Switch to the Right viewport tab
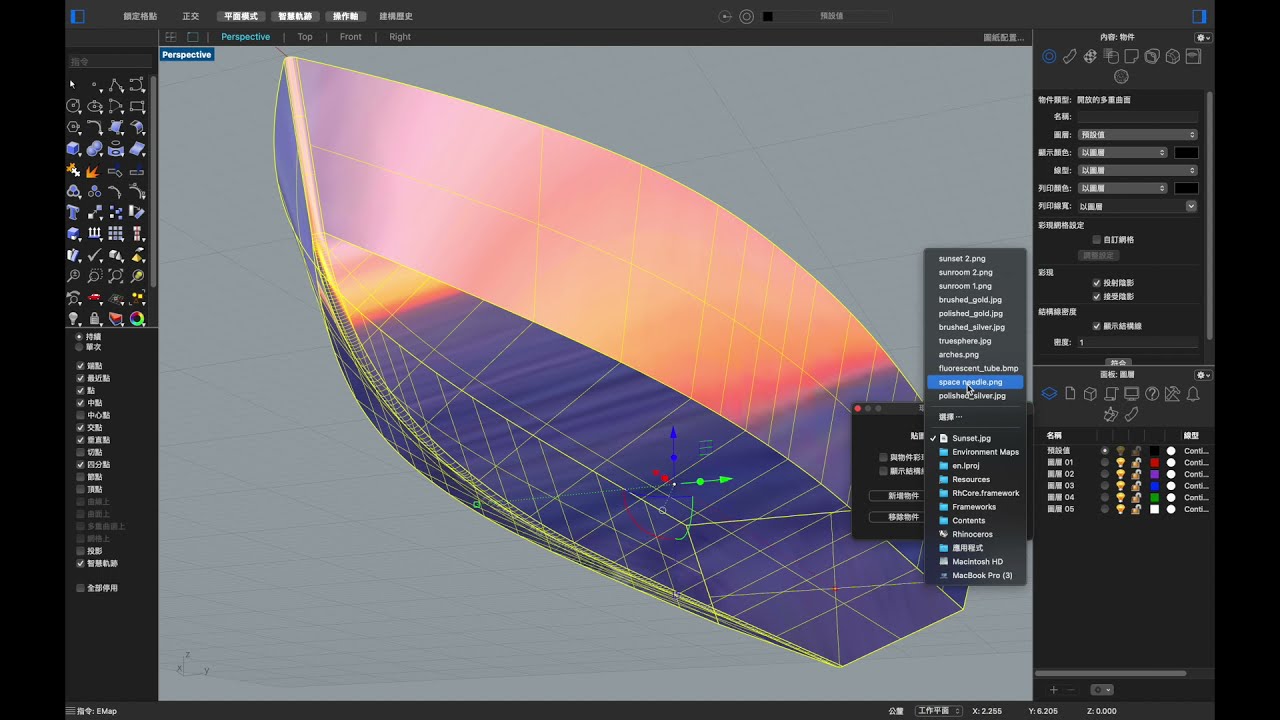 pyautogui.click(x=400, y=37)
